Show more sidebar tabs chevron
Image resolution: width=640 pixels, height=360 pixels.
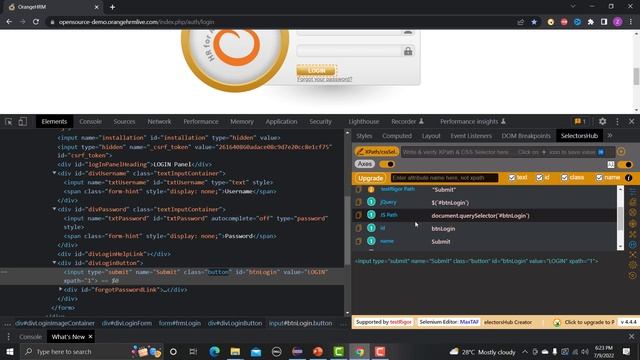pos(610,136)
